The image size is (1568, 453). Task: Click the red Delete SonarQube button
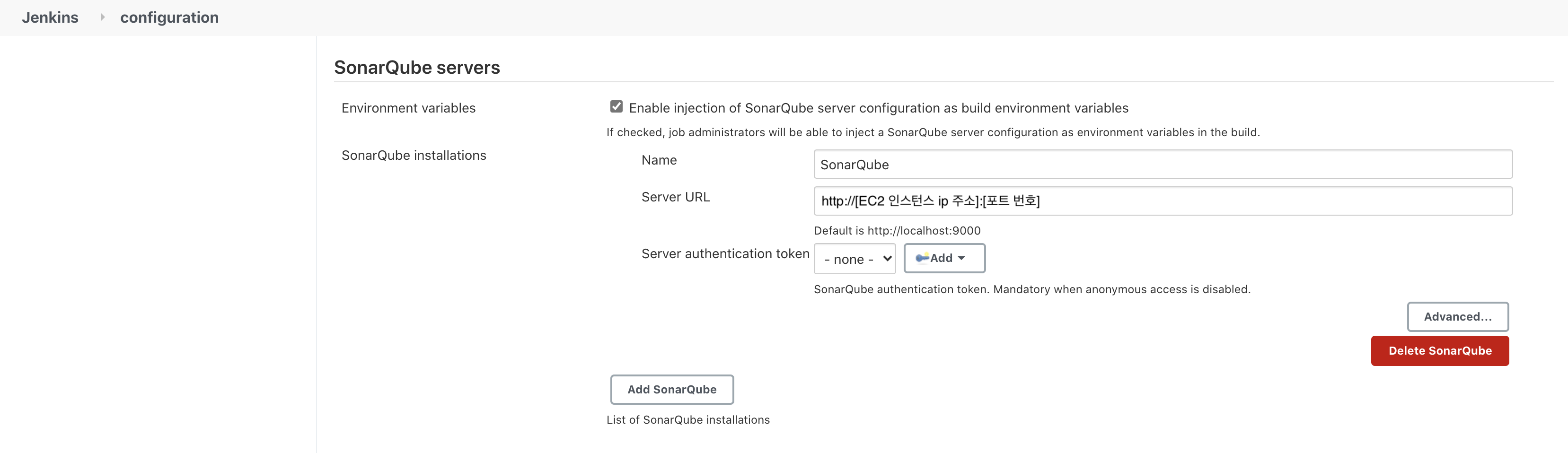(x=1439, y=351)
